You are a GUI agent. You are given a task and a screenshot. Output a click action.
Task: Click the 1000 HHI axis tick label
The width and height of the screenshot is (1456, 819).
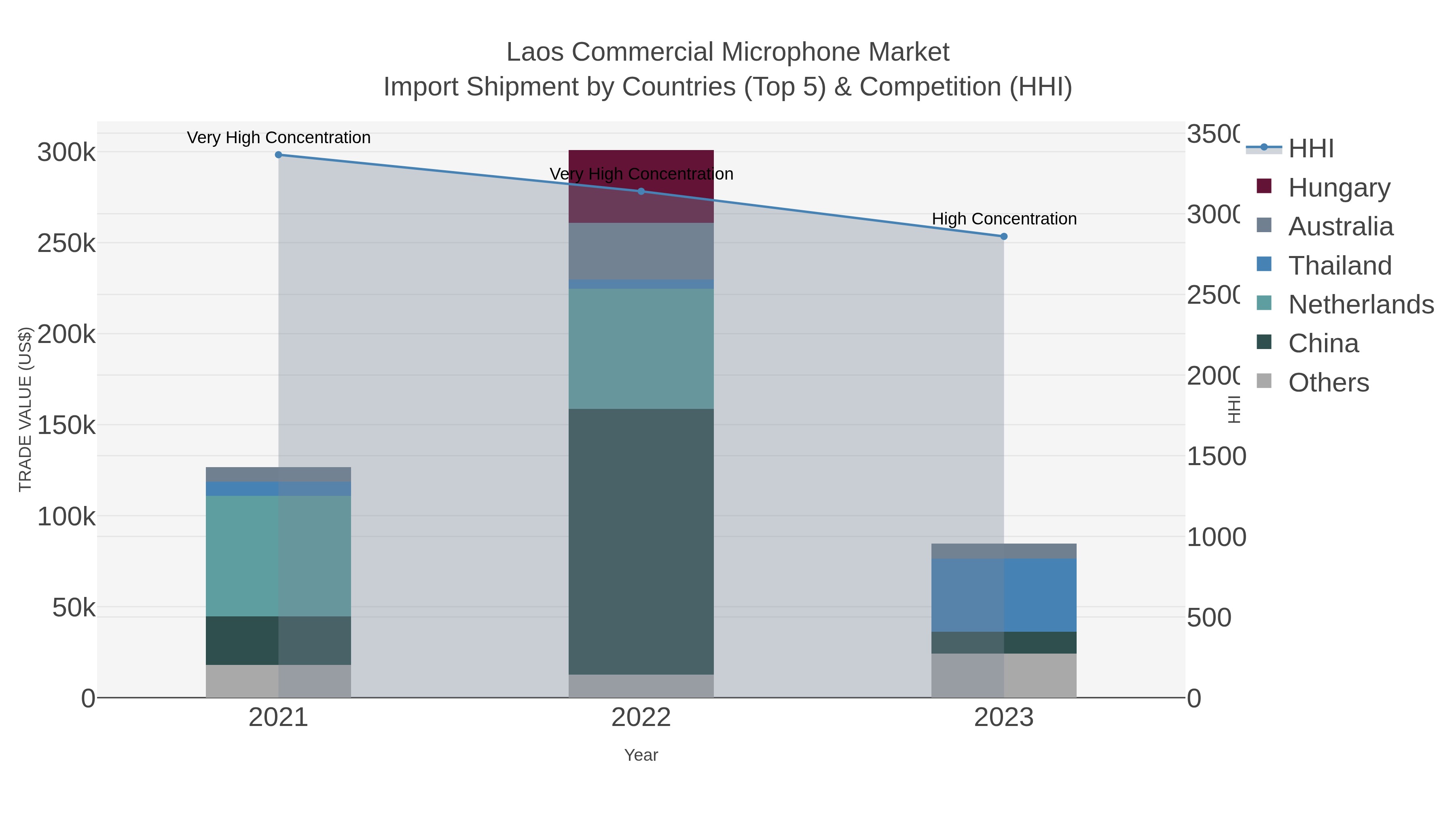(1216, 537)
